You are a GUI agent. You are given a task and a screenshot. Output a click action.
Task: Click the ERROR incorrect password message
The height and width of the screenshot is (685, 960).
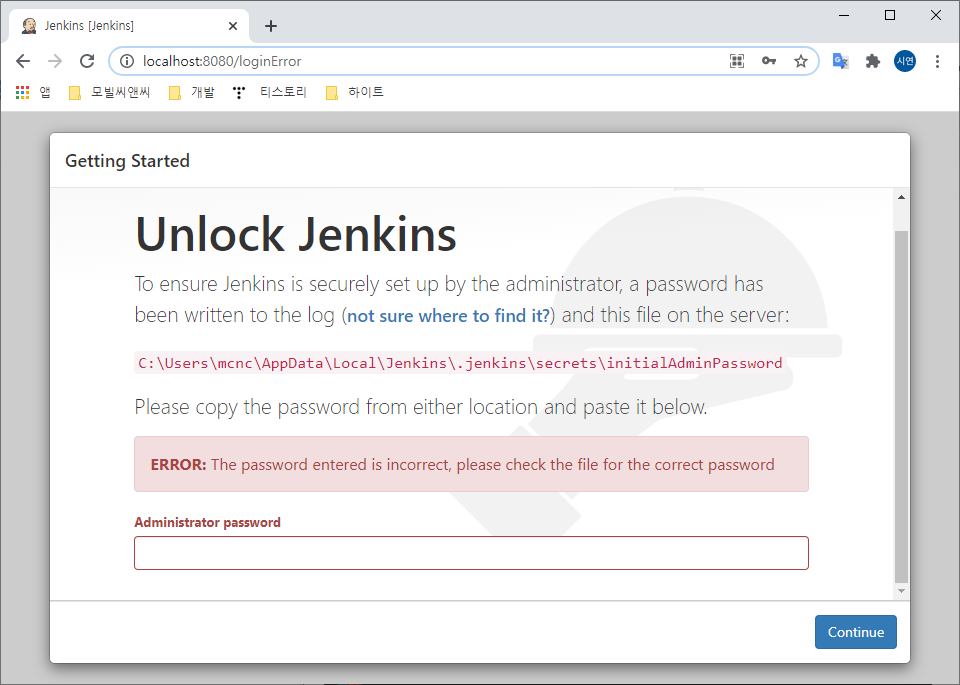(x=471, y=464)
